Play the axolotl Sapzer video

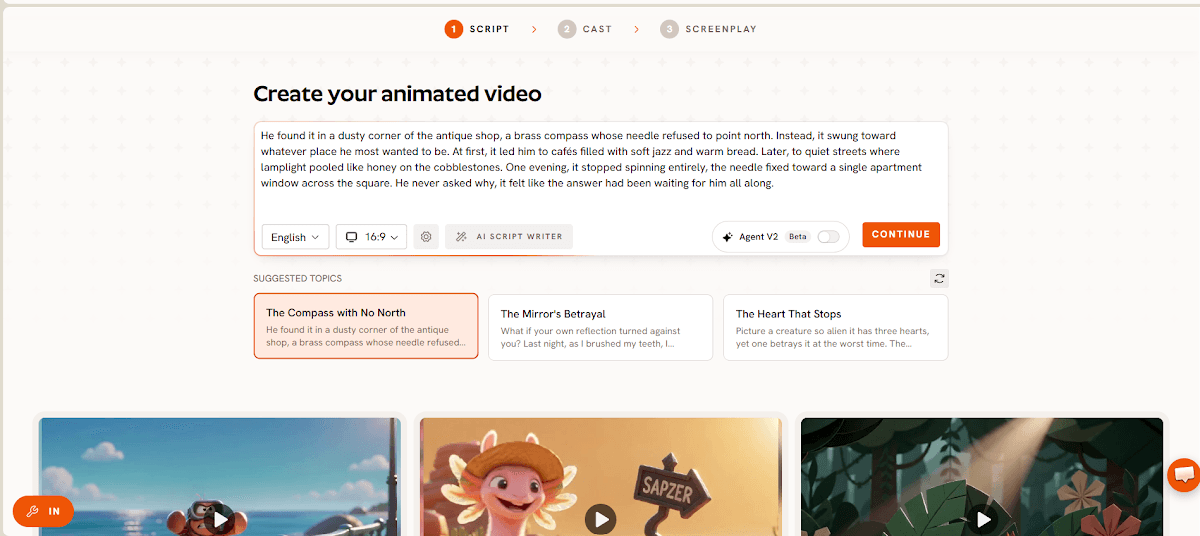coord(601,519)
